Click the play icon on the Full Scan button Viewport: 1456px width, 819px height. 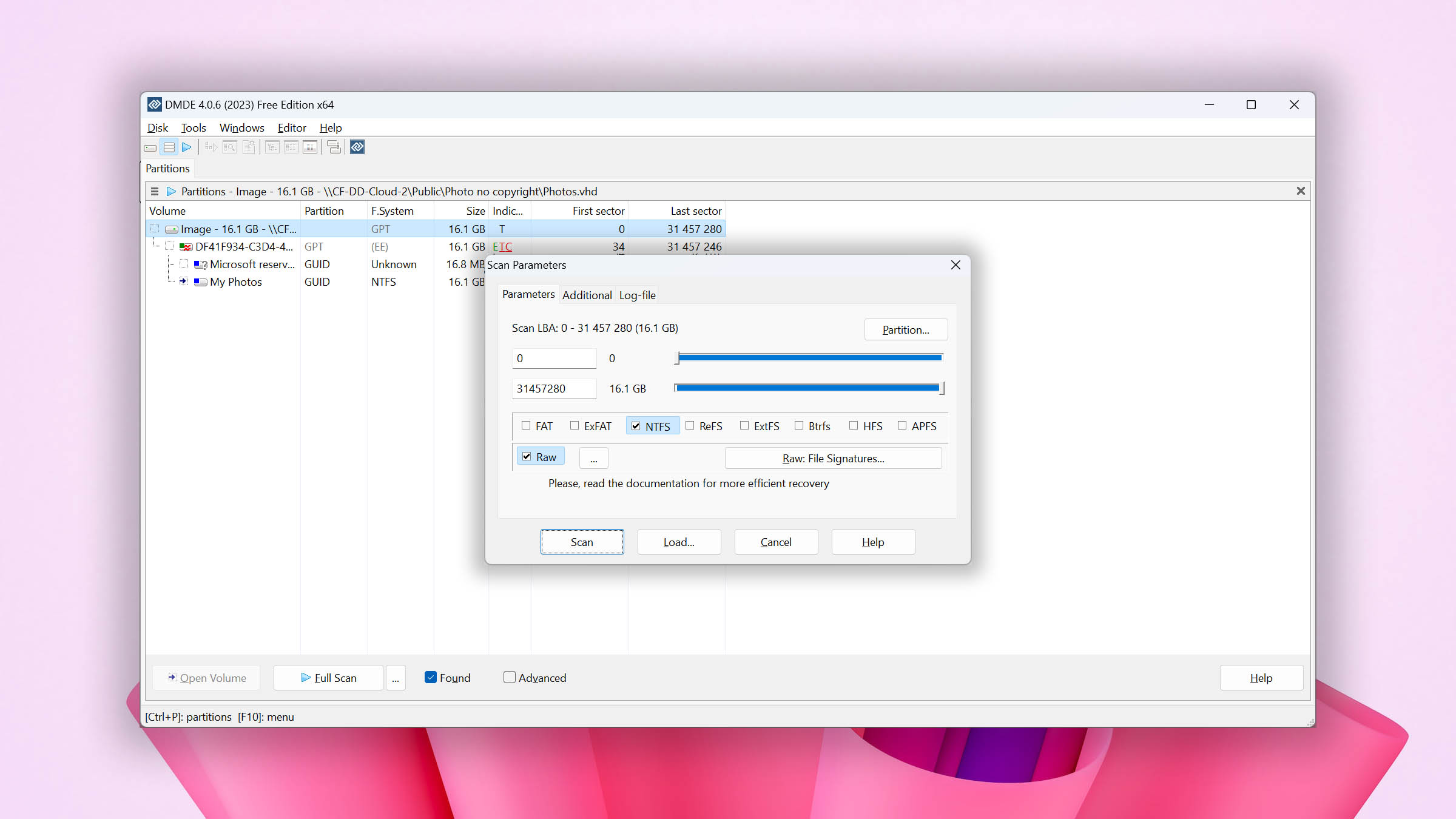click(x=306, y=678)
